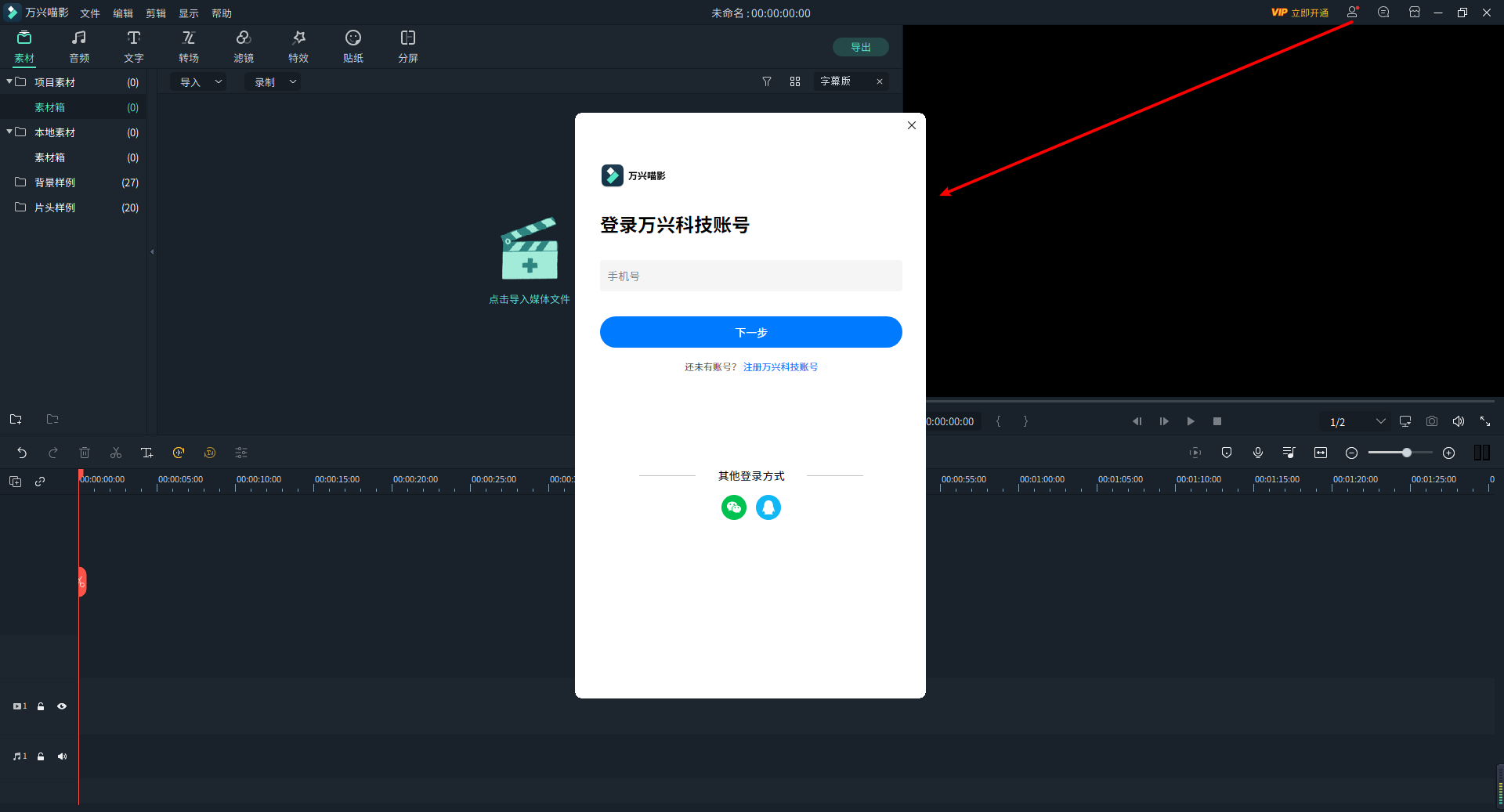The image size is (1504, 812).
Task: Fit timeline to window with the arrows icon
Action: (x=1321, y=453)
